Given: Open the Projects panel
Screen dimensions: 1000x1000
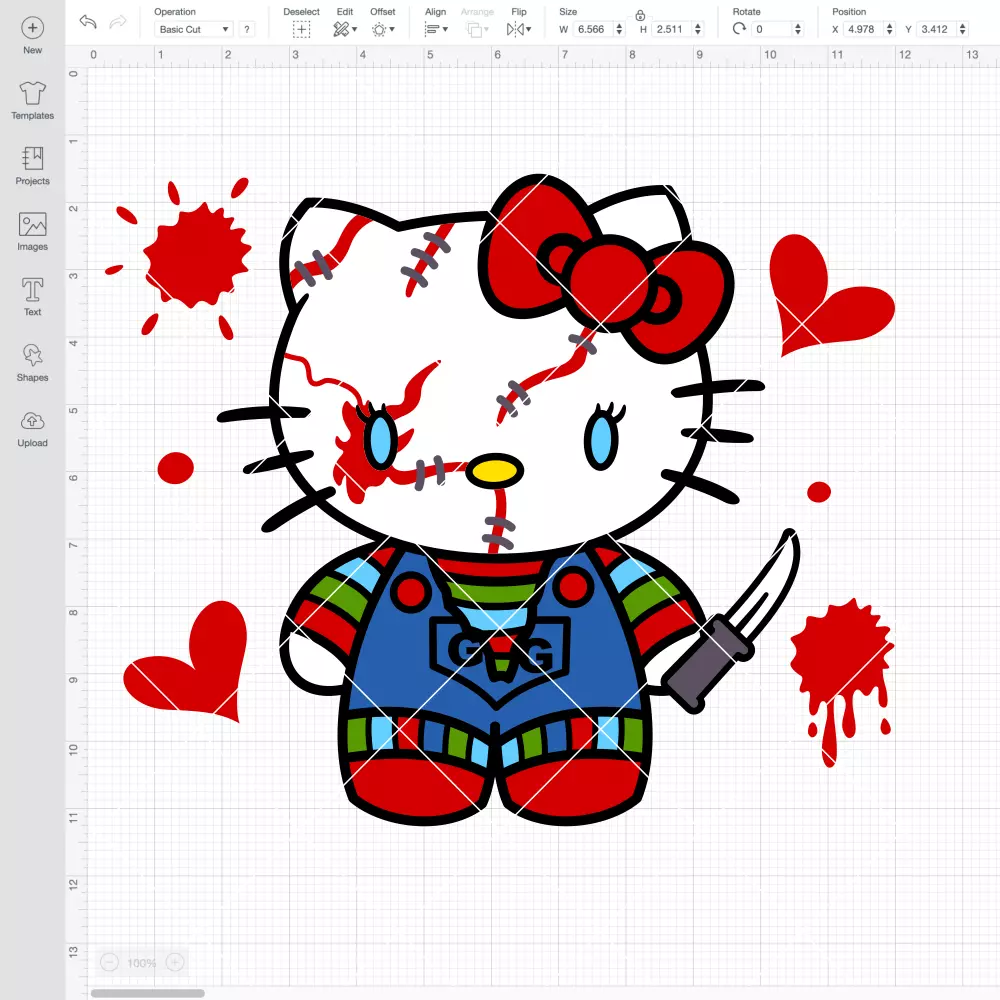Looking at the screenshot, I should [x=33, y=166].
